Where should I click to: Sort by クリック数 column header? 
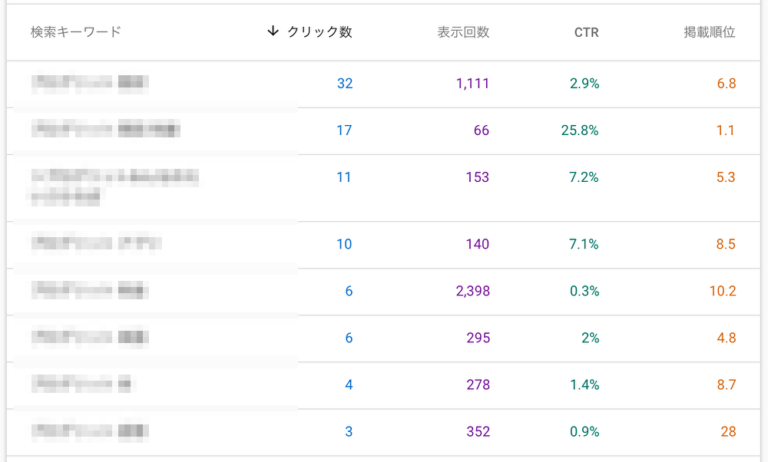pos(319,32)
